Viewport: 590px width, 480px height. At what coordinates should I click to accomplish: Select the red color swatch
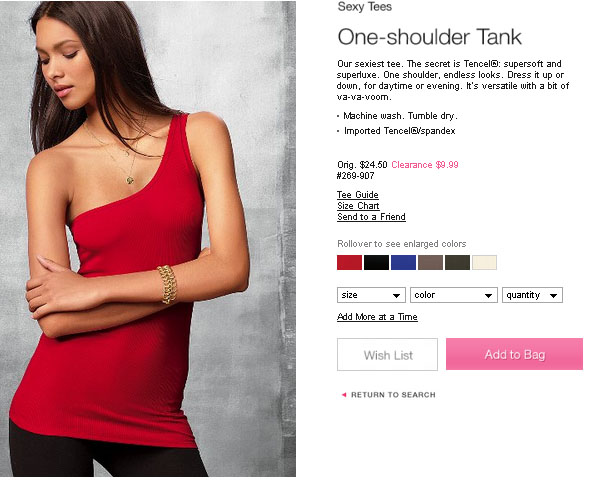pyautogui.click(x=350, y=263)
